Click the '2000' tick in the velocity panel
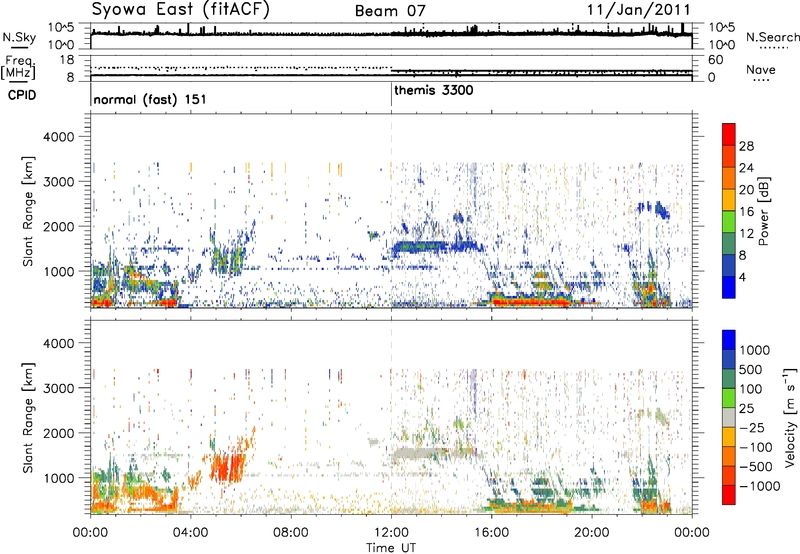The width and height of the screenshot is (800, 554). [59, 433]
